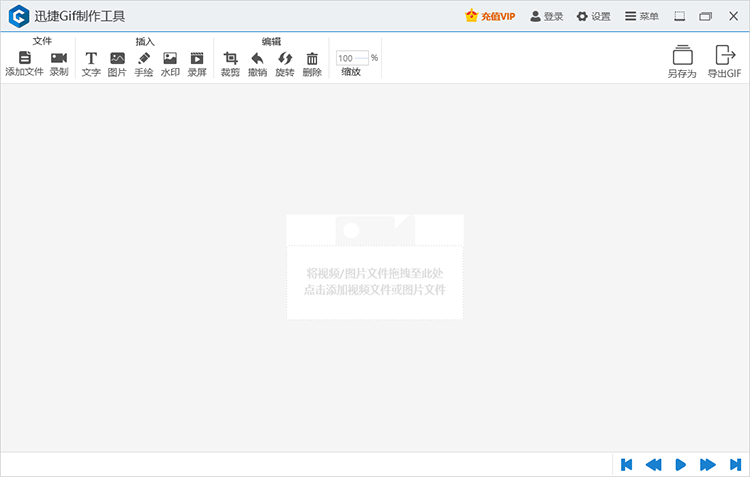This screenshot has width=750, height=477.
Task: Insert a picture using the 图片 icon
Action: 117,58
